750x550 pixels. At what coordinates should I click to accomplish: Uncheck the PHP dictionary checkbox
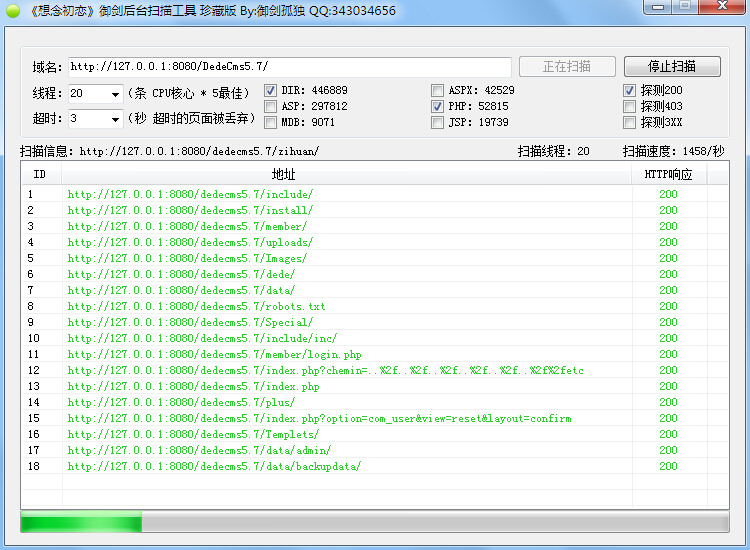438,107
